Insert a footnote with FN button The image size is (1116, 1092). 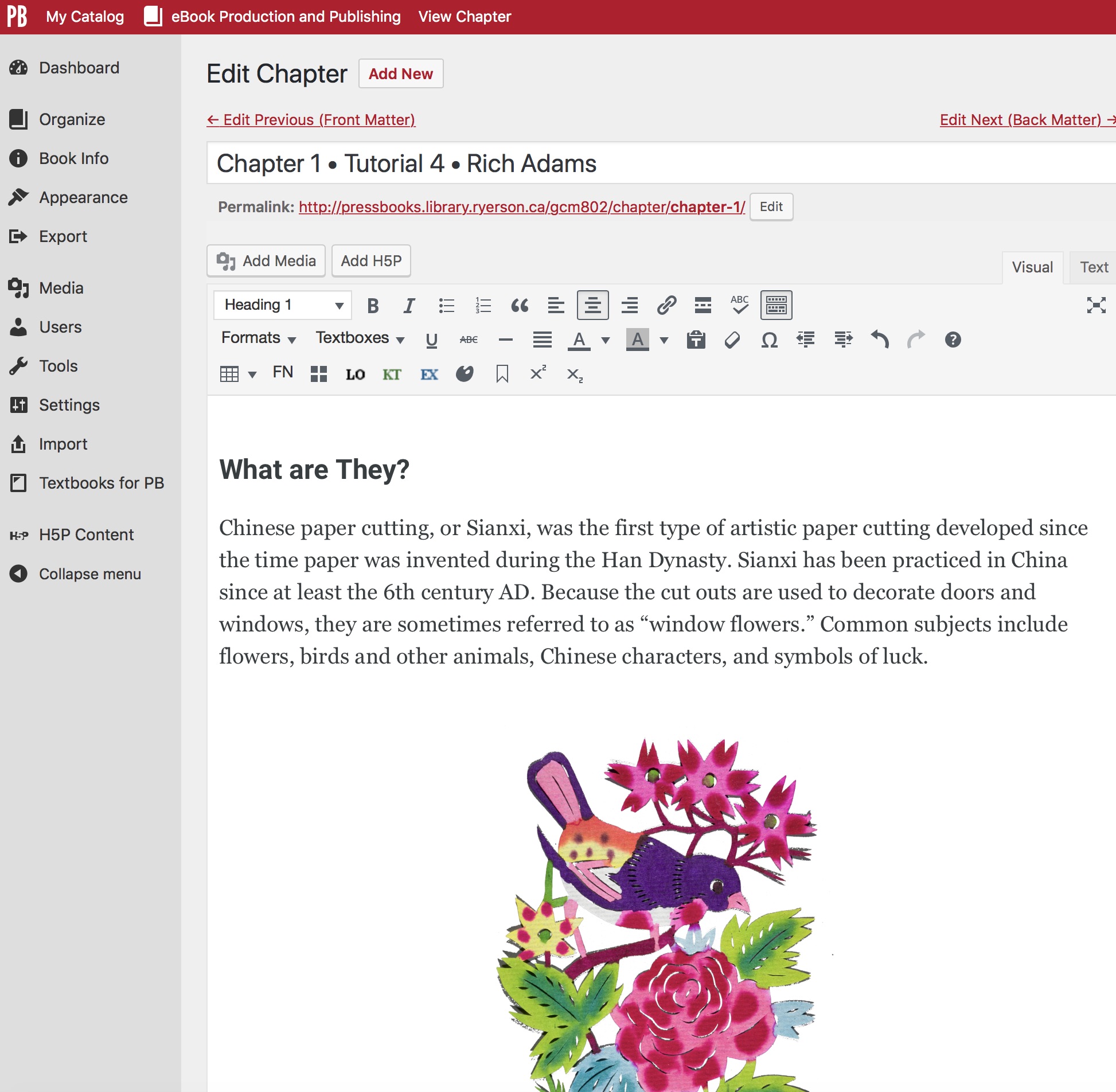283,373
